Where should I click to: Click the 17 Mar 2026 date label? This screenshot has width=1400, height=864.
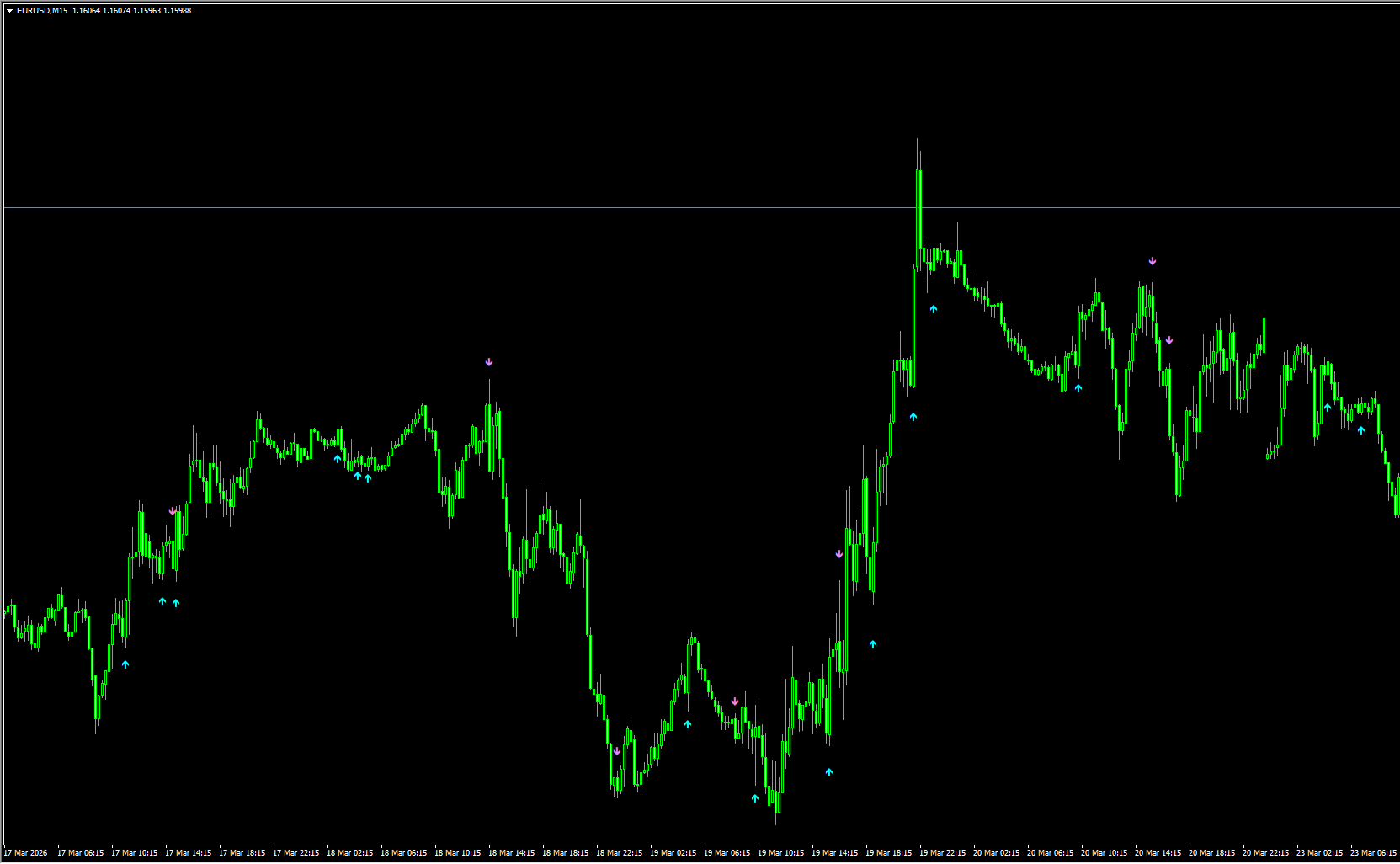pyautogui.click(x=25, y=853)
